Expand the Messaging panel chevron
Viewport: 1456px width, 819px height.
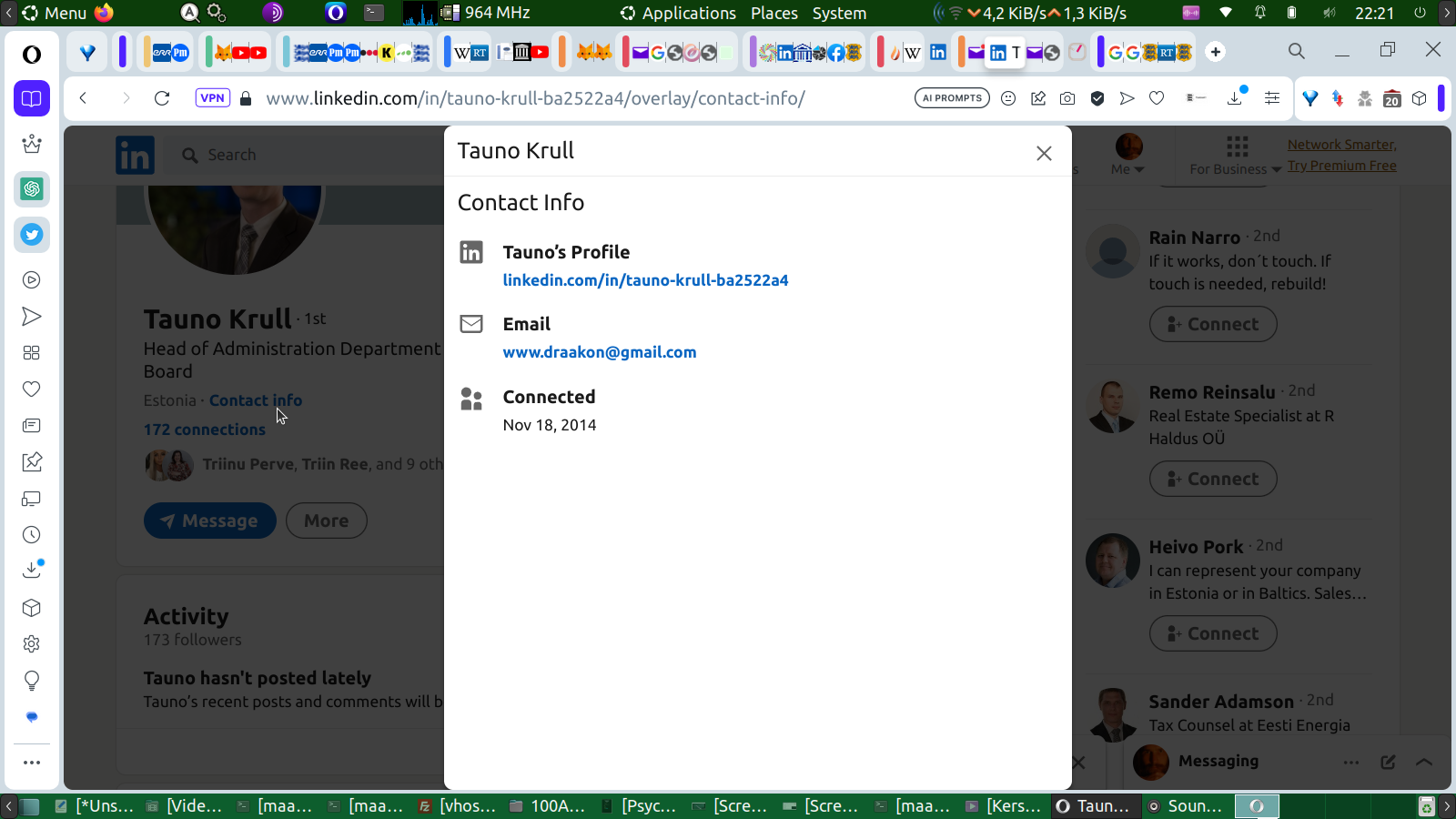[1424, 762]
